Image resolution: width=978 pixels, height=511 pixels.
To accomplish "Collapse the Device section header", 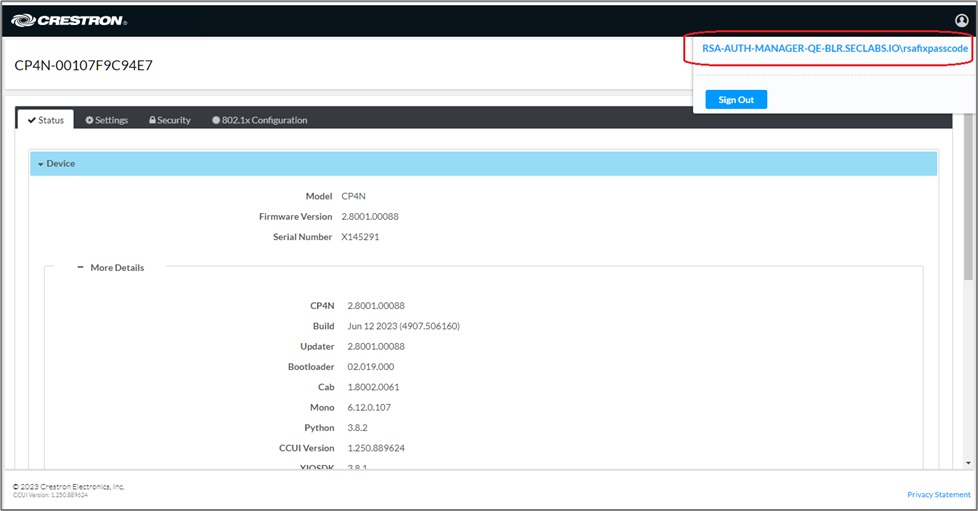I will (60, 163).
